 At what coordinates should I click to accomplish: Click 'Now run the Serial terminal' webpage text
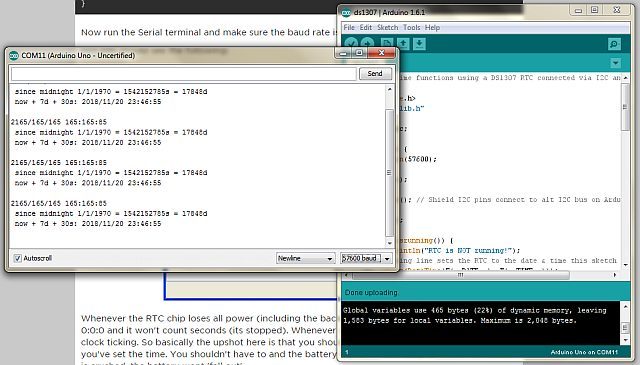pos(209,32)
